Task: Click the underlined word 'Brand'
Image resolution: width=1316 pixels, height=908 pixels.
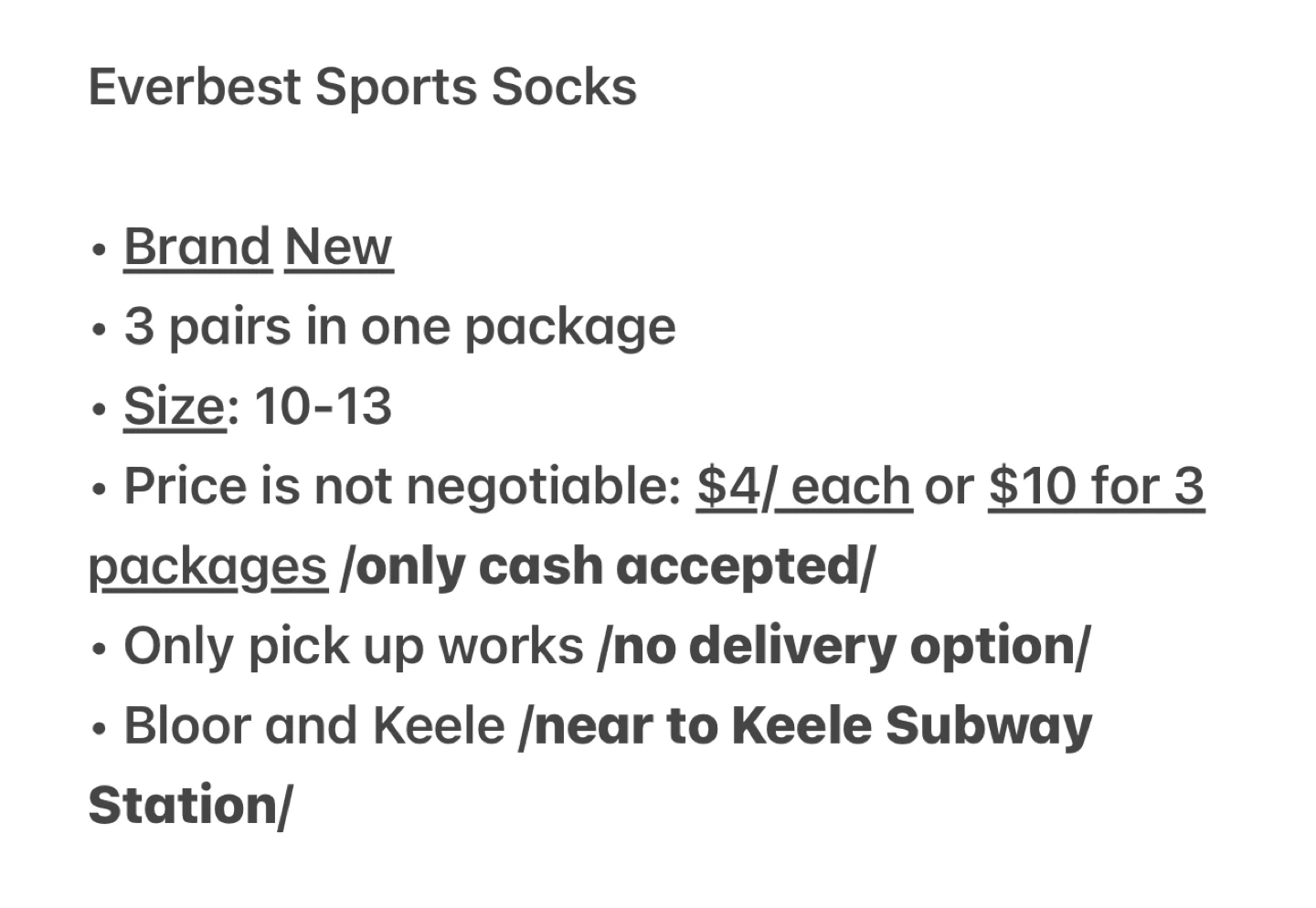Action: [x=197, y=247]
